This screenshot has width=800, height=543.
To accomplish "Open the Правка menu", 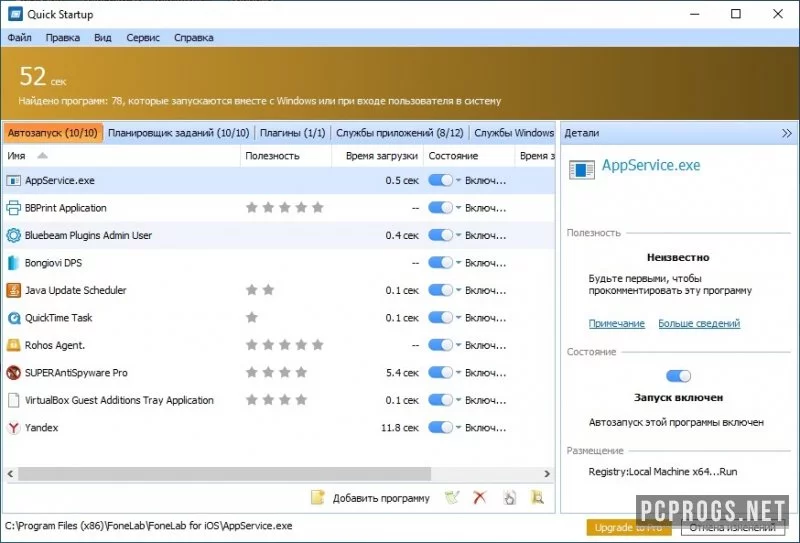I will (63, 38).
